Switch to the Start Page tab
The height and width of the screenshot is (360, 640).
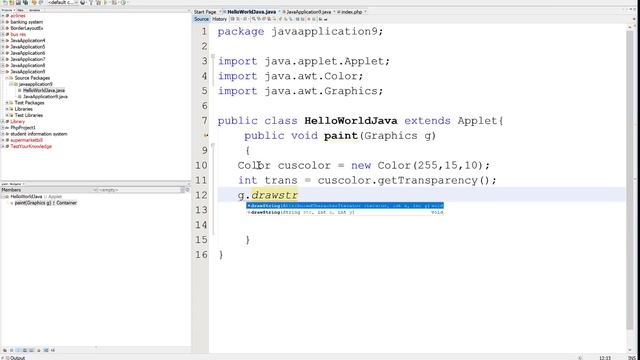205,12
